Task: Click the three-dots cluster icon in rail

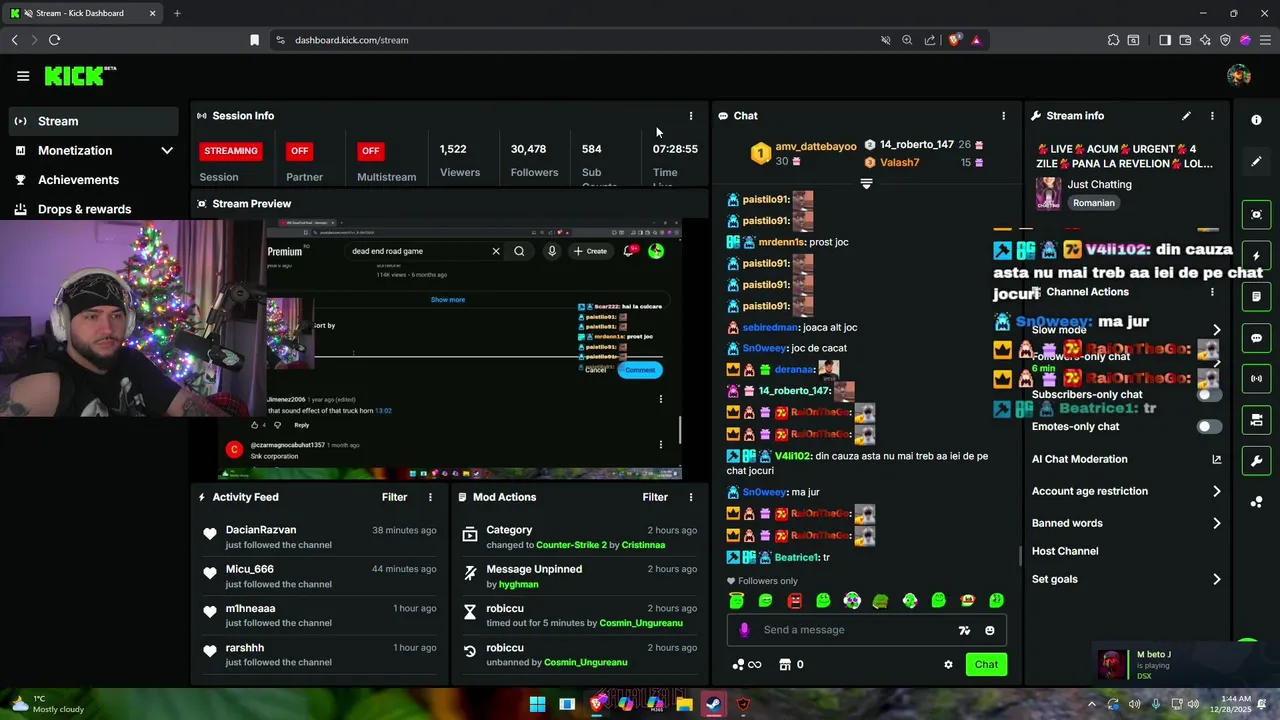Action: [1257, 502]
